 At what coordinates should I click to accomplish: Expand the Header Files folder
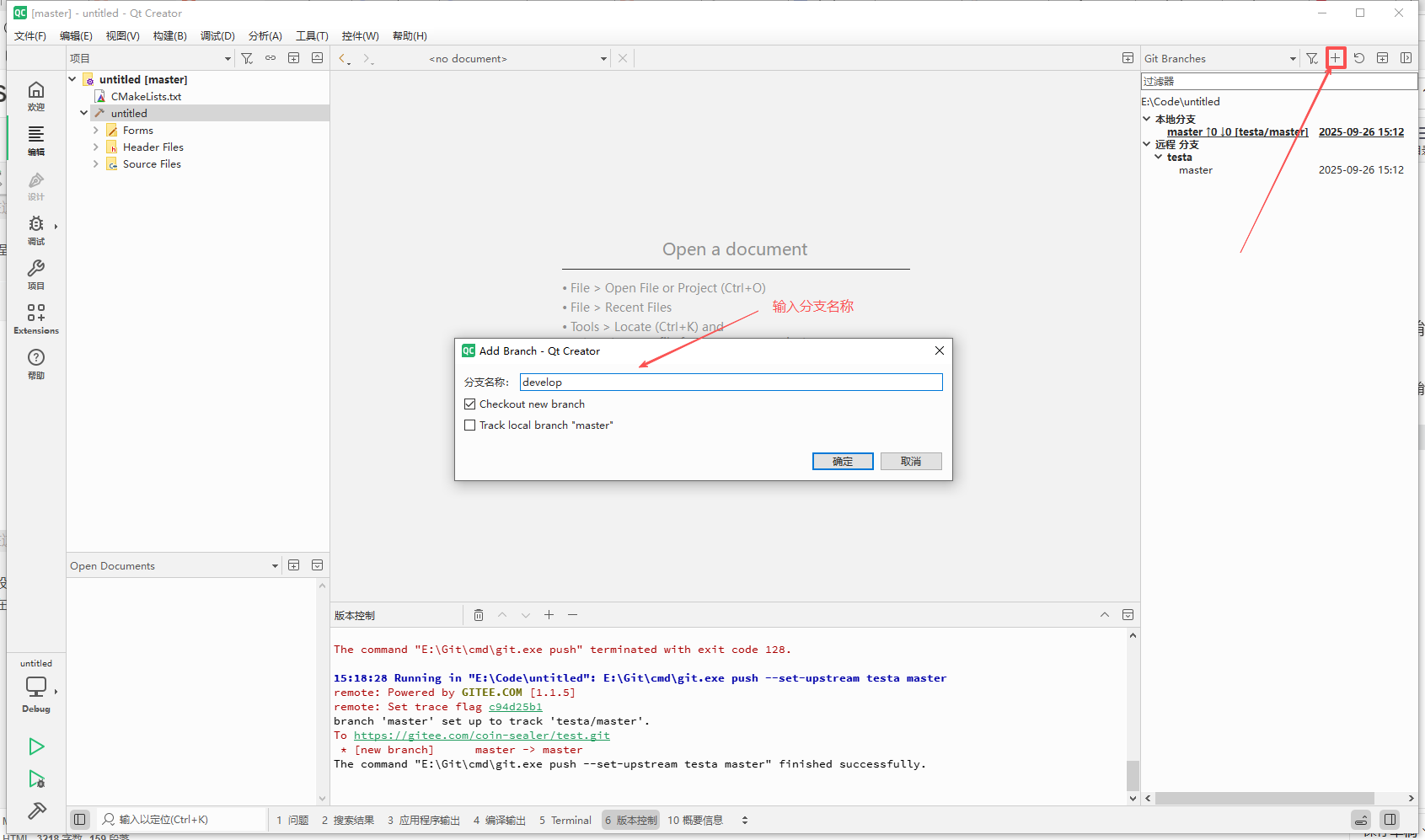click(95, 147)
